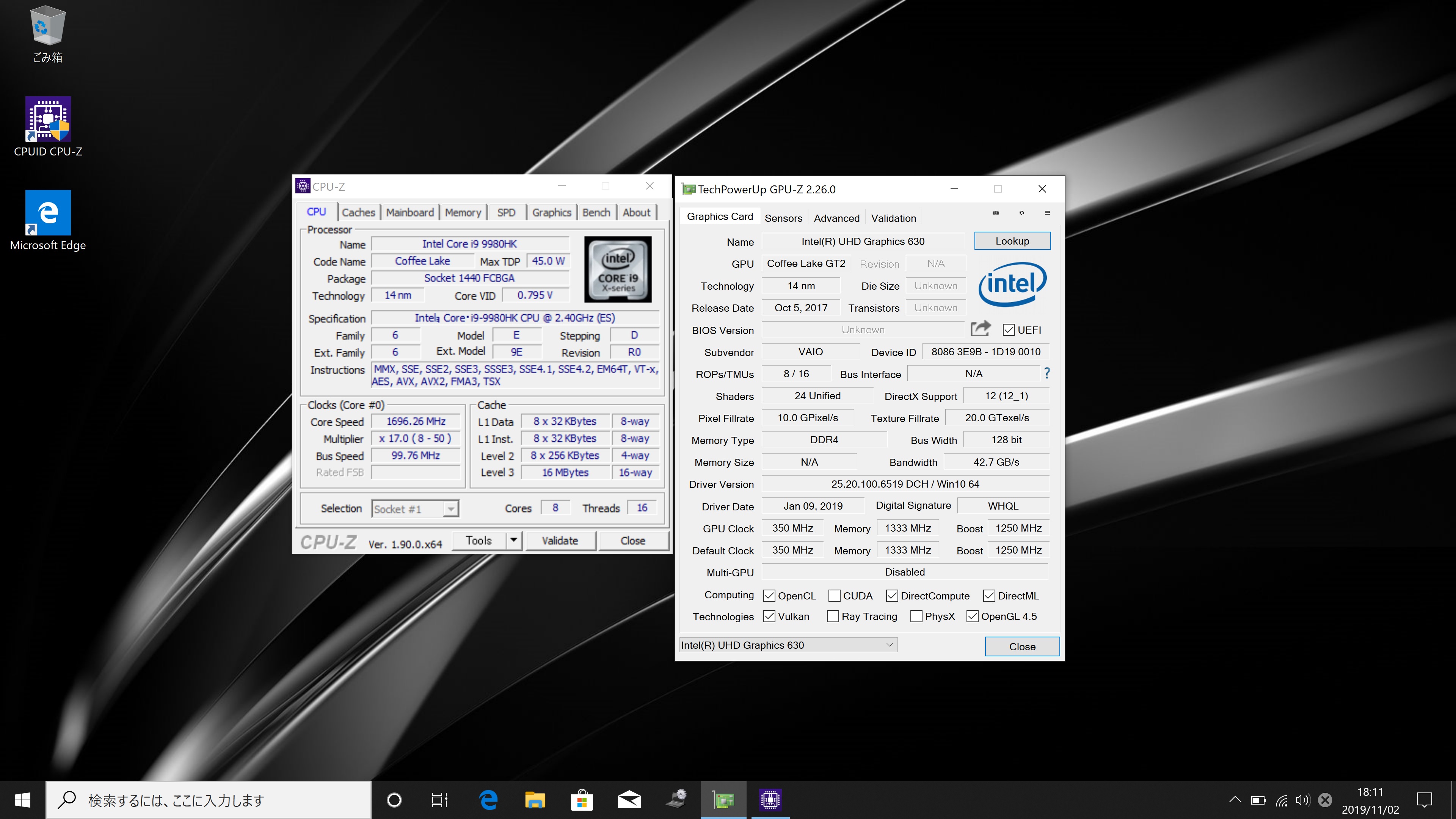Open the GPU-Z hamburger menu

click(1047, 213)
